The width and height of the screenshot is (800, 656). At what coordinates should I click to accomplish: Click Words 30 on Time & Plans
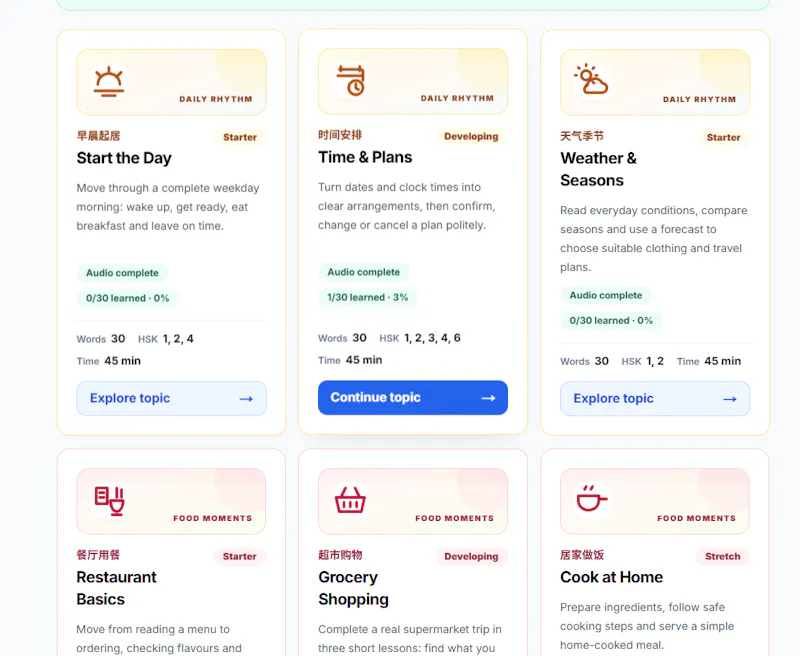342,338
